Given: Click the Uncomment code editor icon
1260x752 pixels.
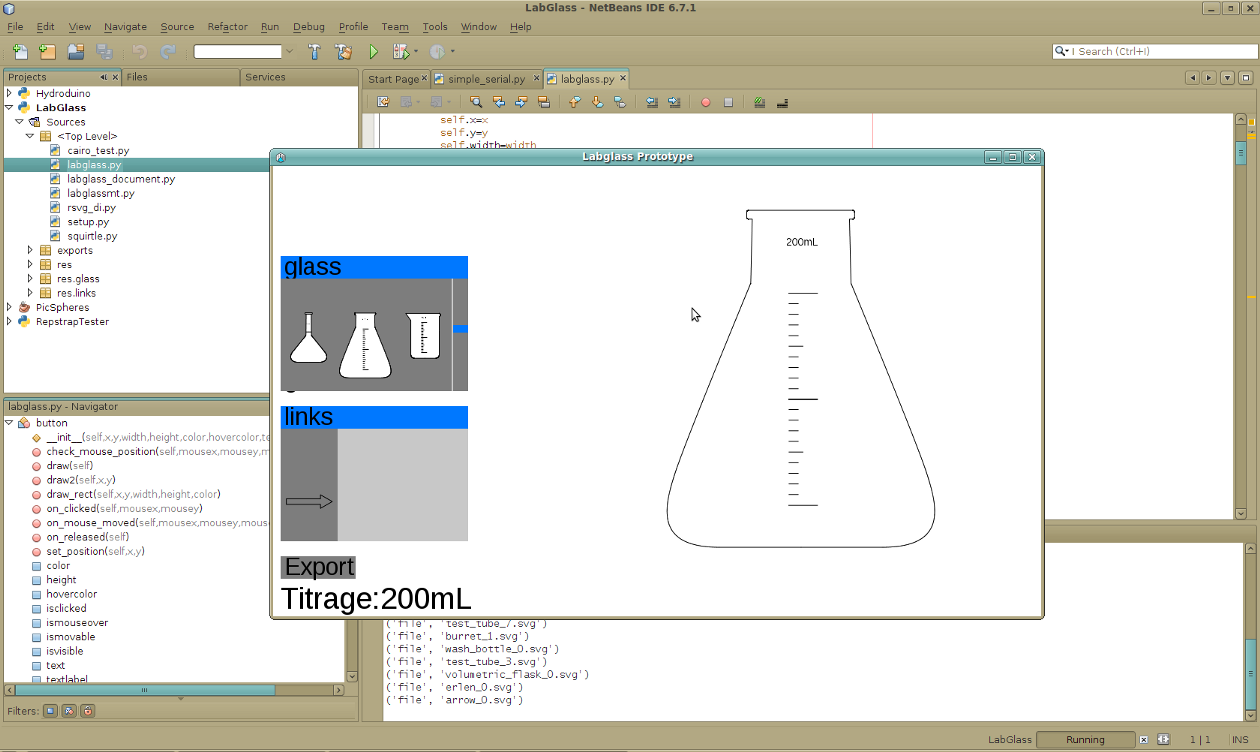Looking at the screenshot, I should (782, 102).
